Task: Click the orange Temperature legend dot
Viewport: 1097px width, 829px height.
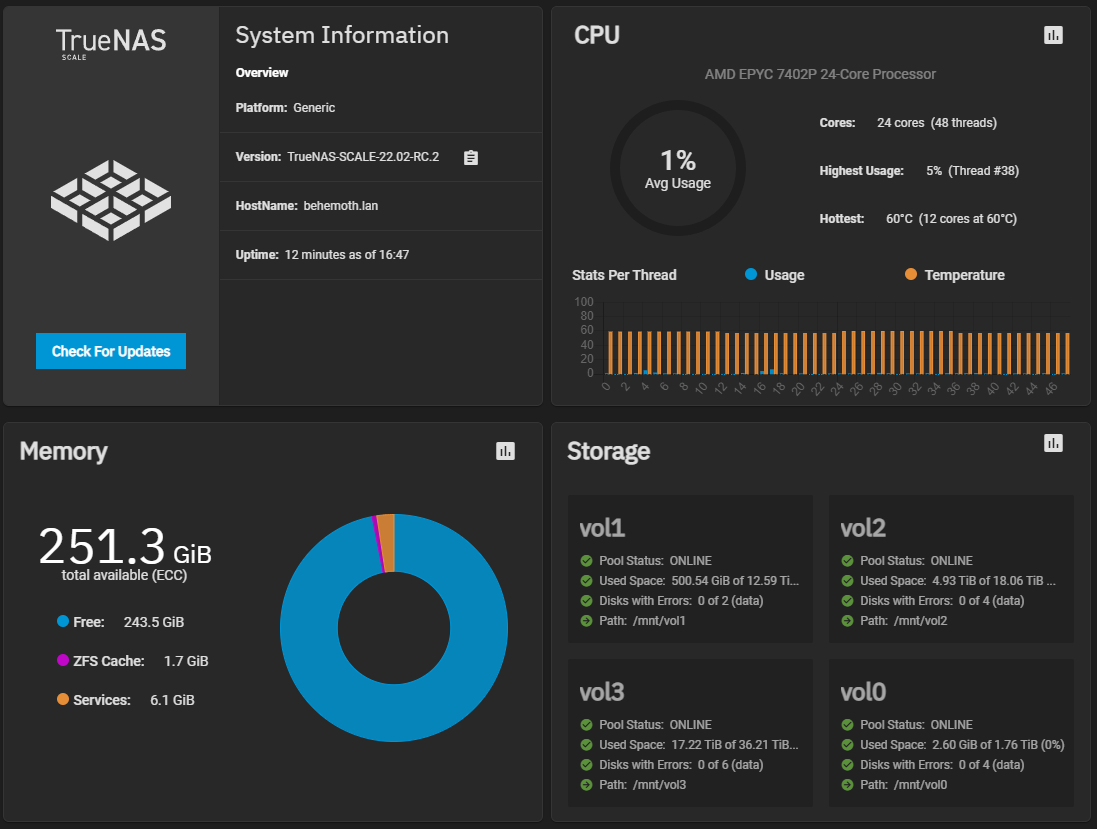Action: tap(910, 274)
